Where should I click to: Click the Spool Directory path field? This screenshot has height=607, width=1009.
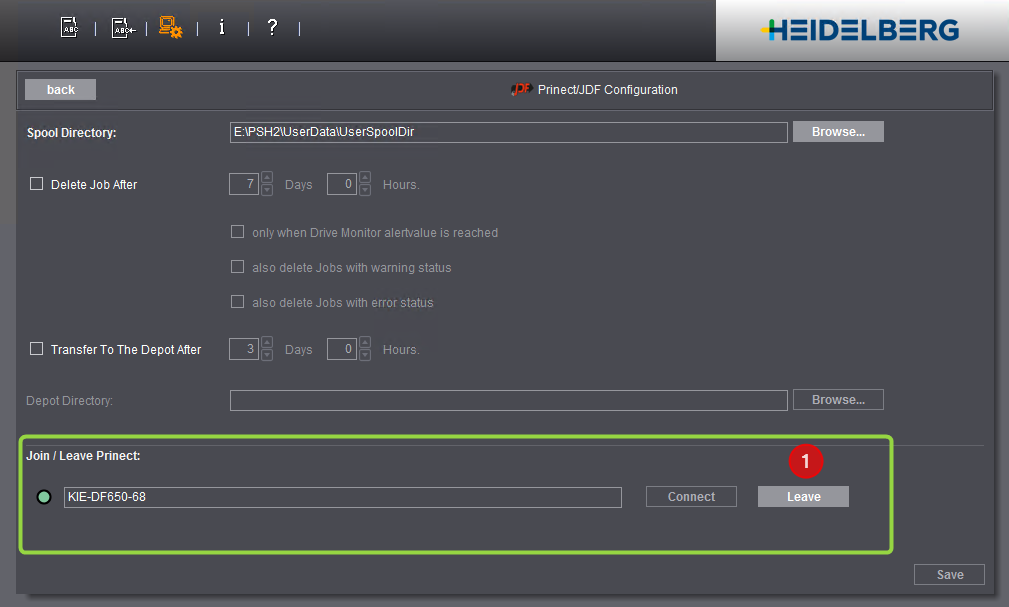[508, 132]
